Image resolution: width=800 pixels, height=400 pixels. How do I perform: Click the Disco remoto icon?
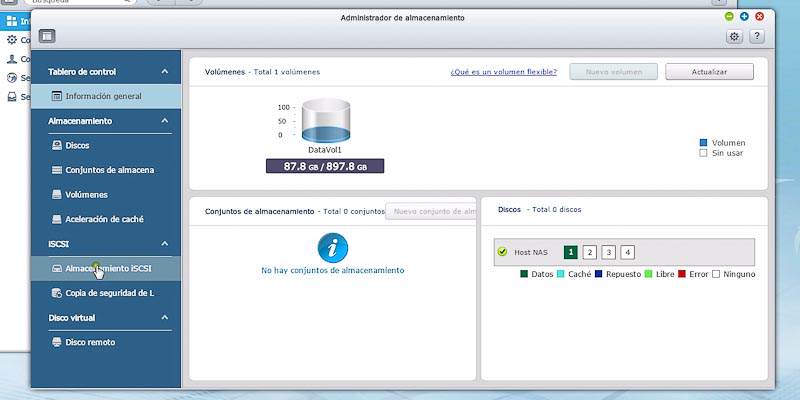click(57, 342)
